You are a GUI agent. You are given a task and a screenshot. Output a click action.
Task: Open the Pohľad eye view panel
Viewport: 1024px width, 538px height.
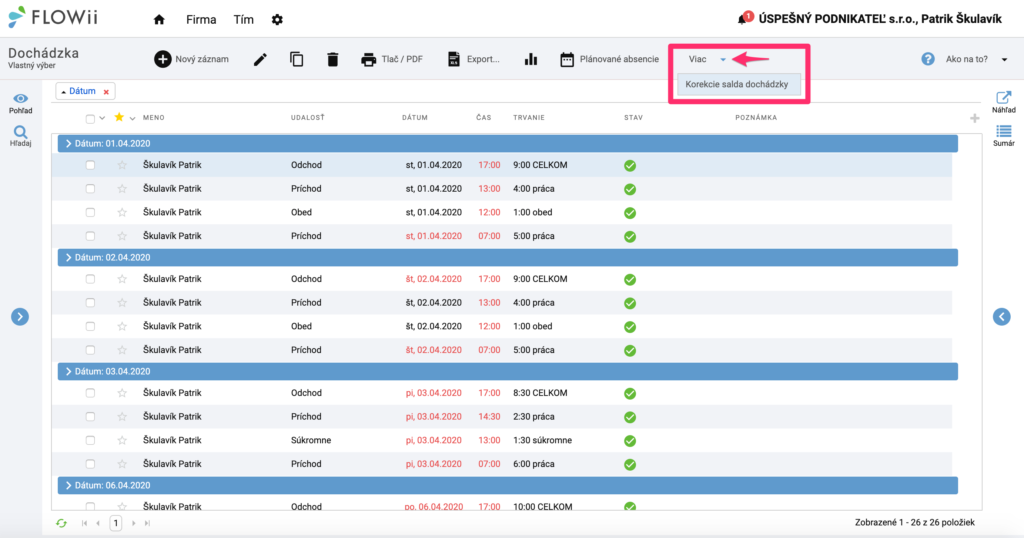point(20,103)
